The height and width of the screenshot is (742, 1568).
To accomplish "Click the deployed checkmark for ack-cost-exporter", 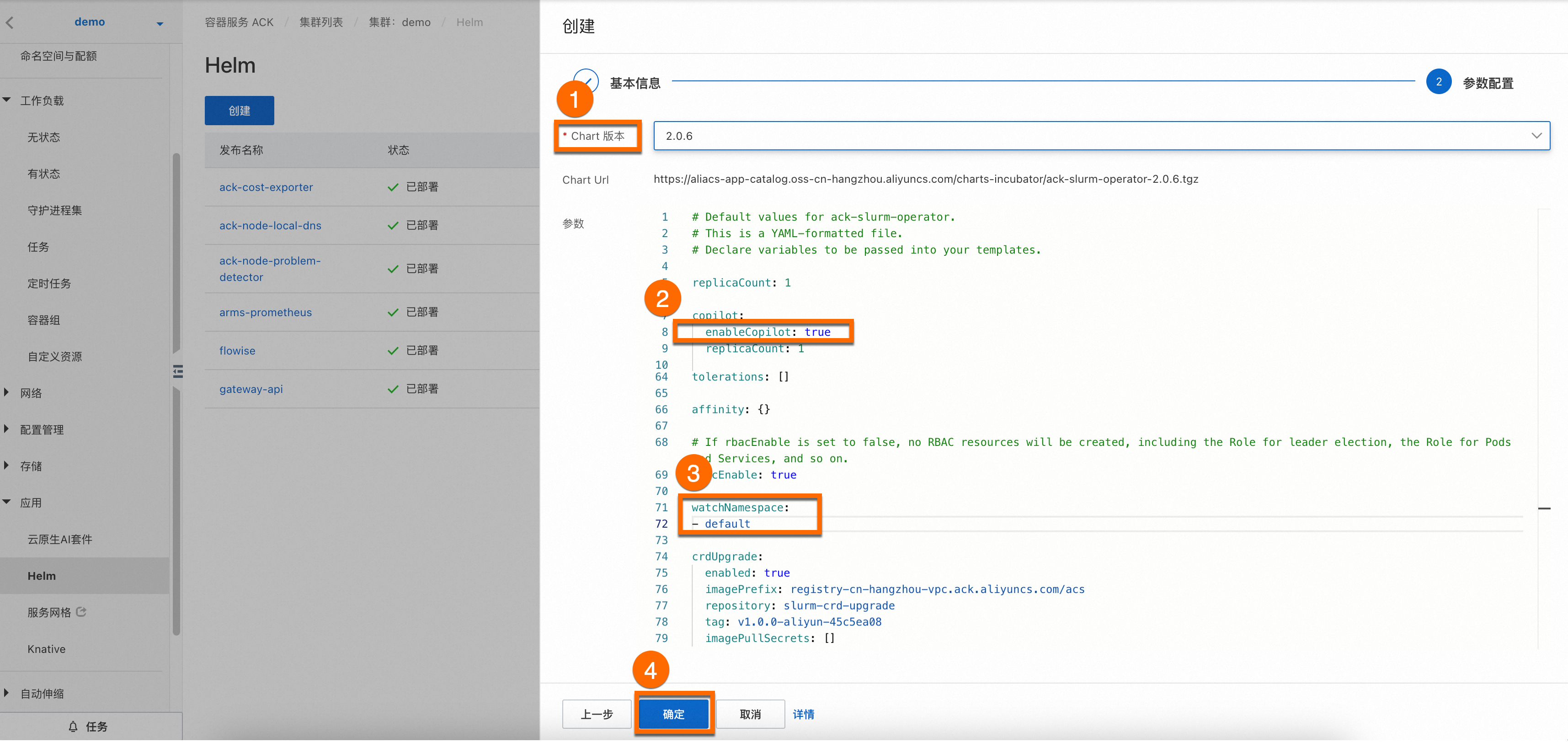I will coord(393,187).
